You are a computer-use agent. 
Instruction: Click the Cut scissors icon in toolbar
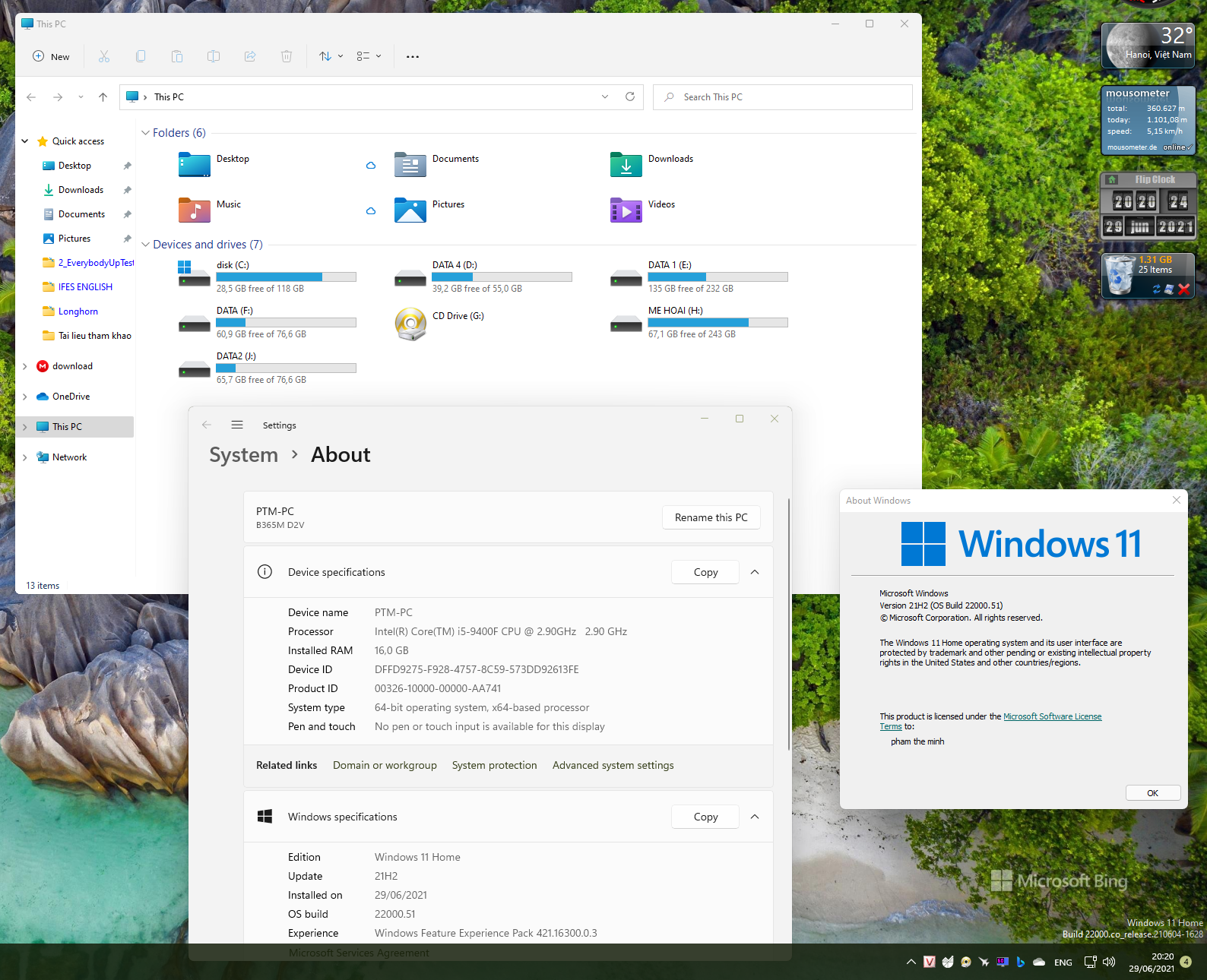(x=104, y=56)
